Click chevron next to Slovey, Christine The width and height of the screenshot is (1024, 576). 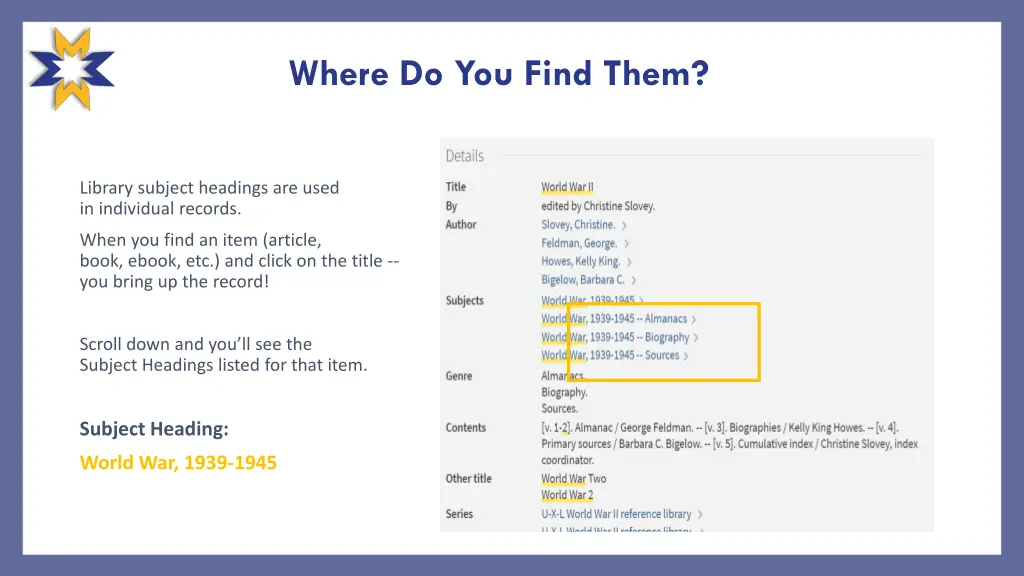pos(624,225)
